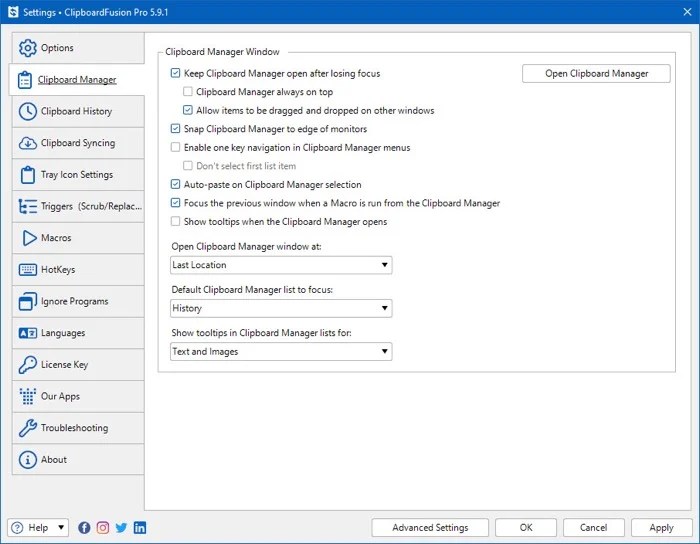Click the Advanced Settings button
Viewport: 700px width, 544px height.
pyautogui.click(x=430, y=527)
